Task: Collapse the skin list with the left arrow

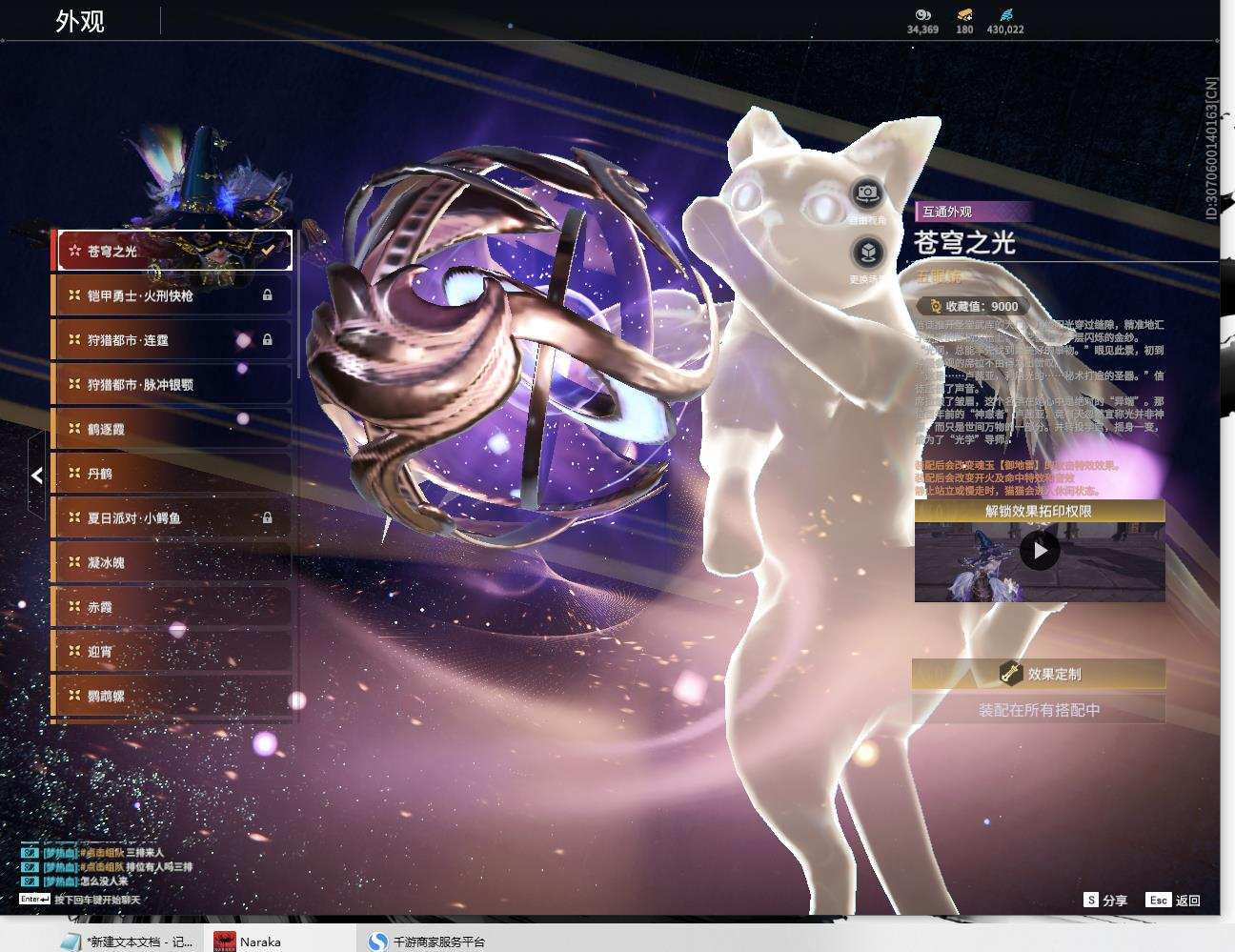Action: 36,475
